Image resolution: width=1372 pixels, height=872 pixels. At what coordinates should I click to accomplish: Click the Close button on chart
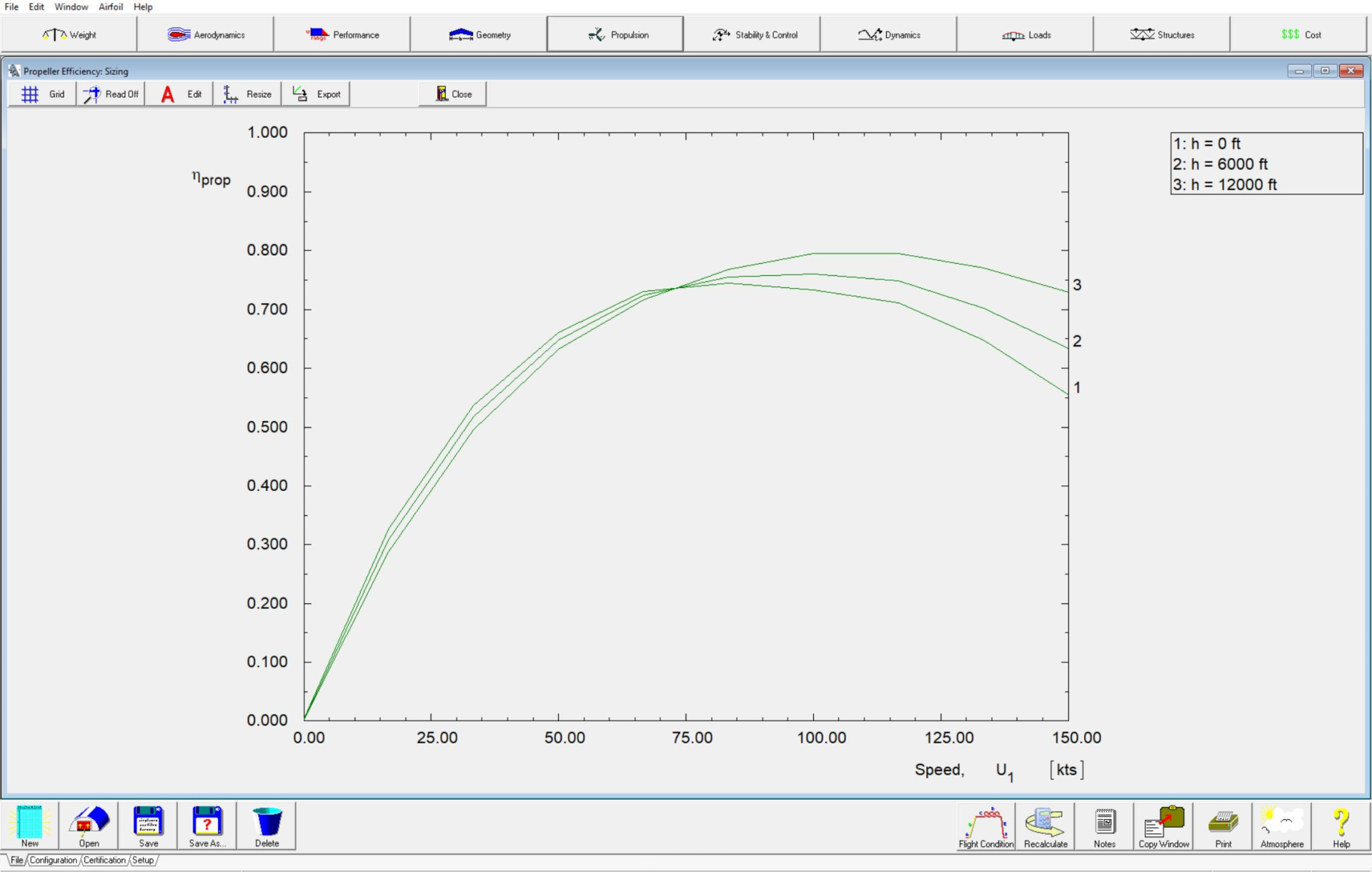click(x=454, y=94)
